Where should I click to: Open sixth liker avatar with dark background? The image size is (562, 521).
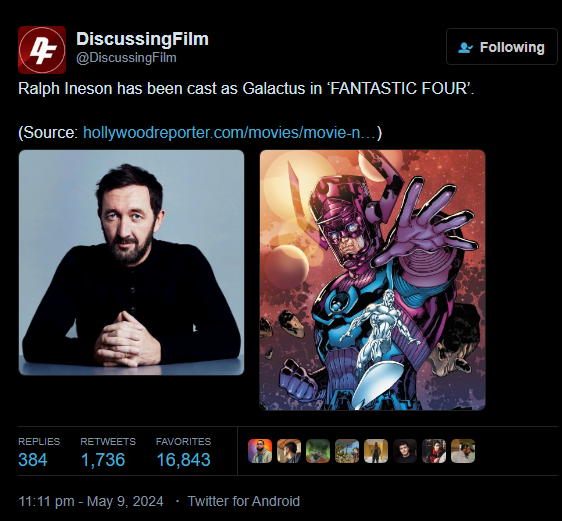click(405, 451)
